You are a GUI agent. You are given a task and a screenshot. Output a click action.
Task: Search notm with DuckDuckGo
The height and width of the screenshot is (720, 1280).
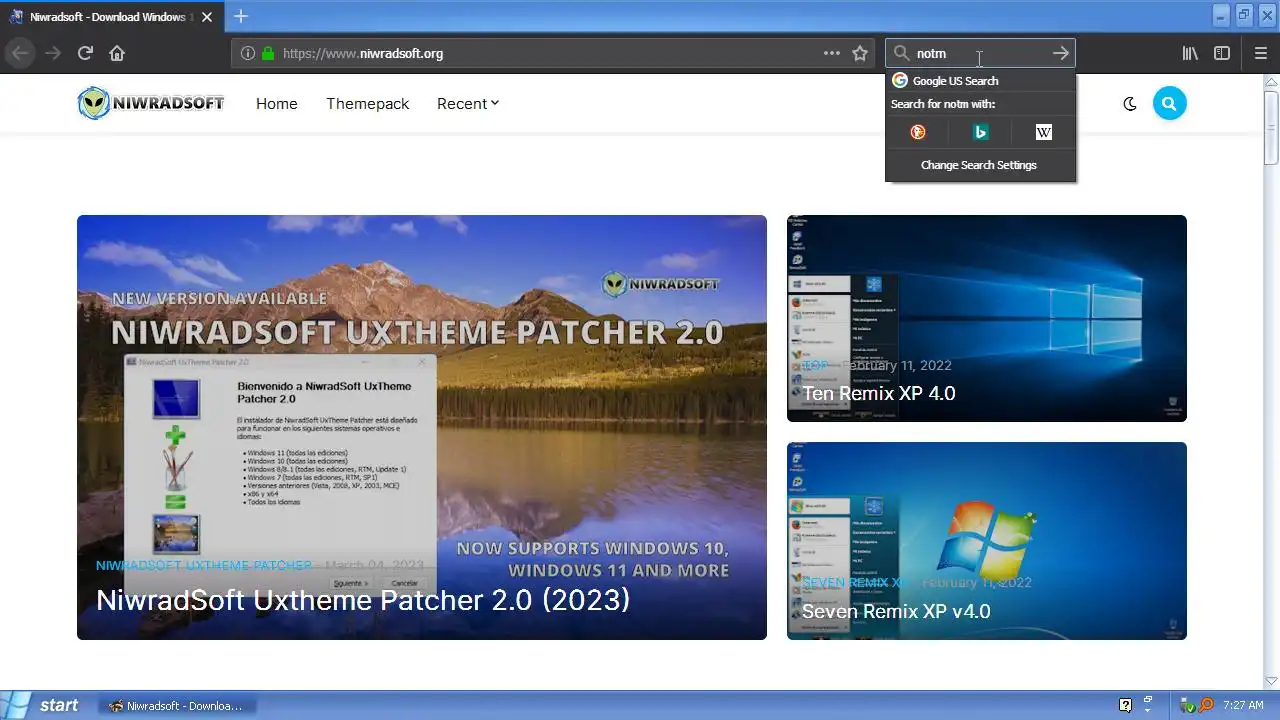point(918,132)
